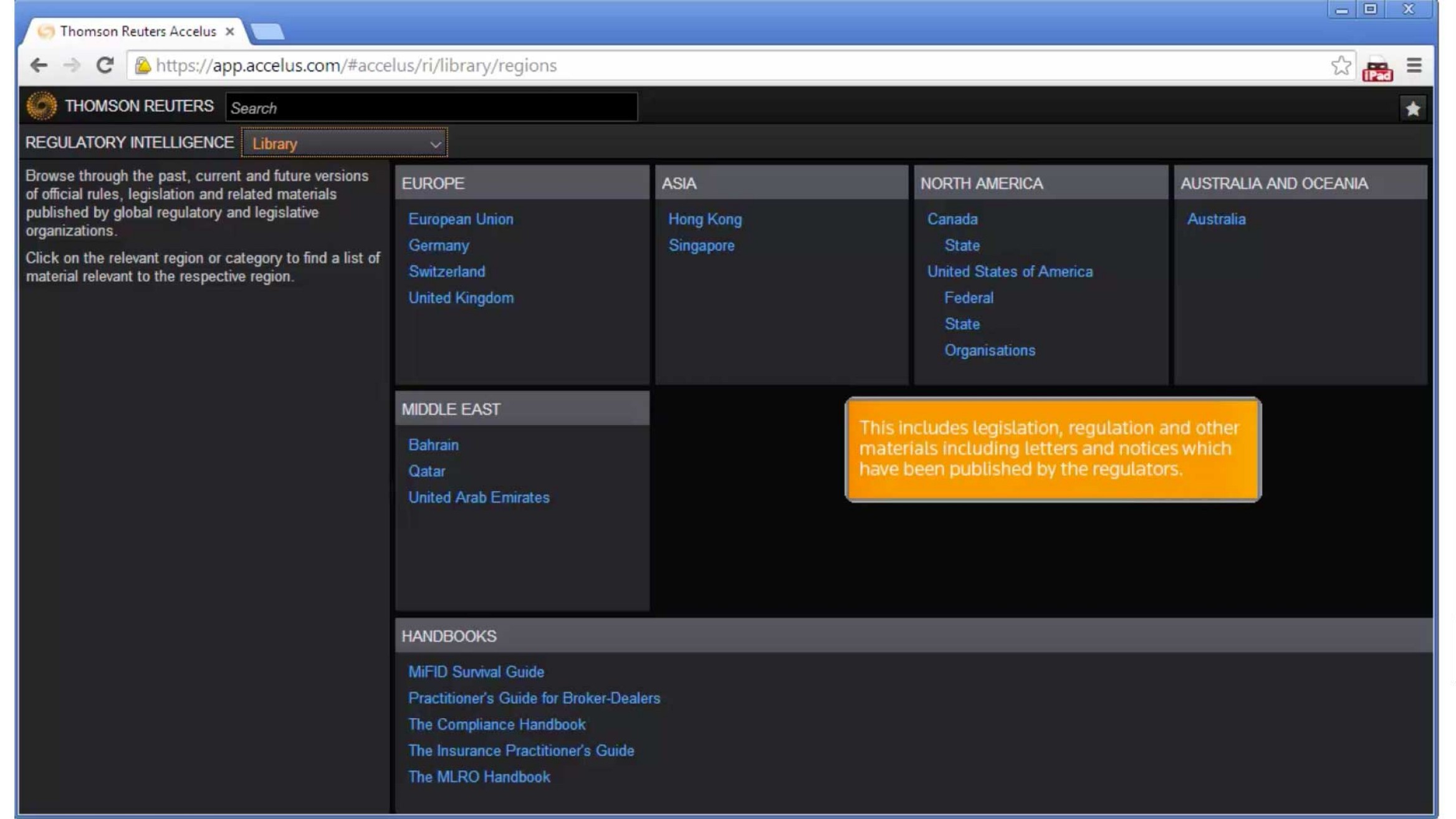Click the browser forward arrow
This screenshot has height=819, width=1456.
(x=72, y=65)
